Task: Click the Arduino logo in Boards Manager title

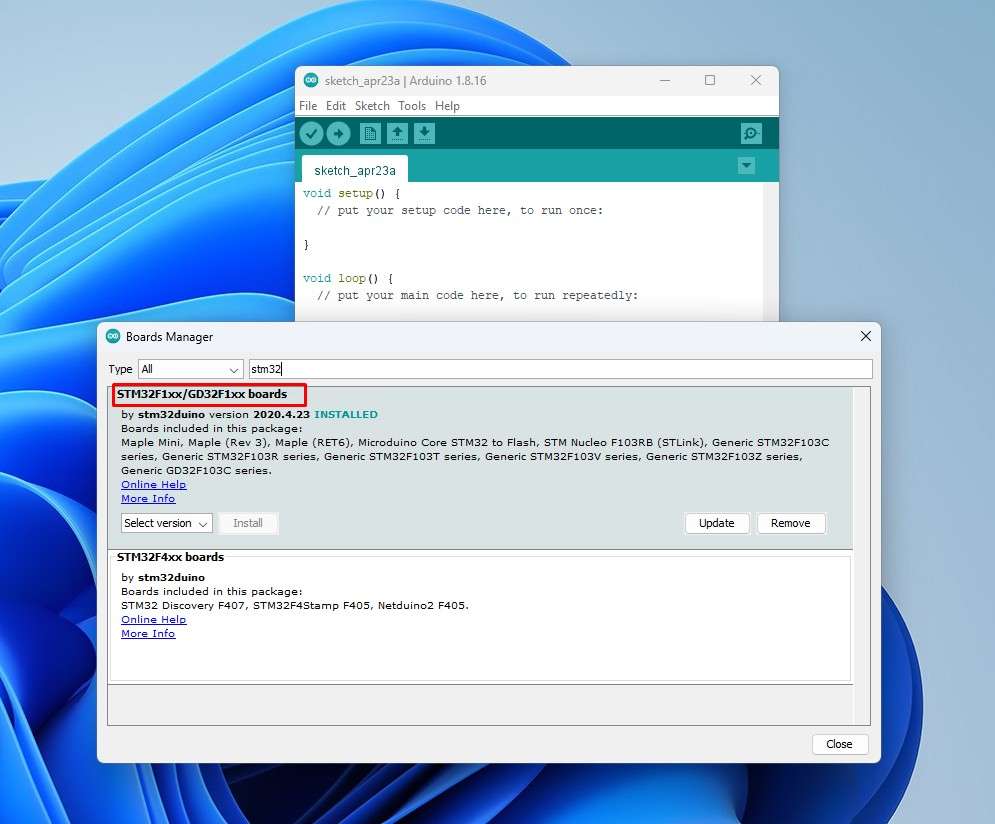Action: pyautogui.click(x=113, y=337)
